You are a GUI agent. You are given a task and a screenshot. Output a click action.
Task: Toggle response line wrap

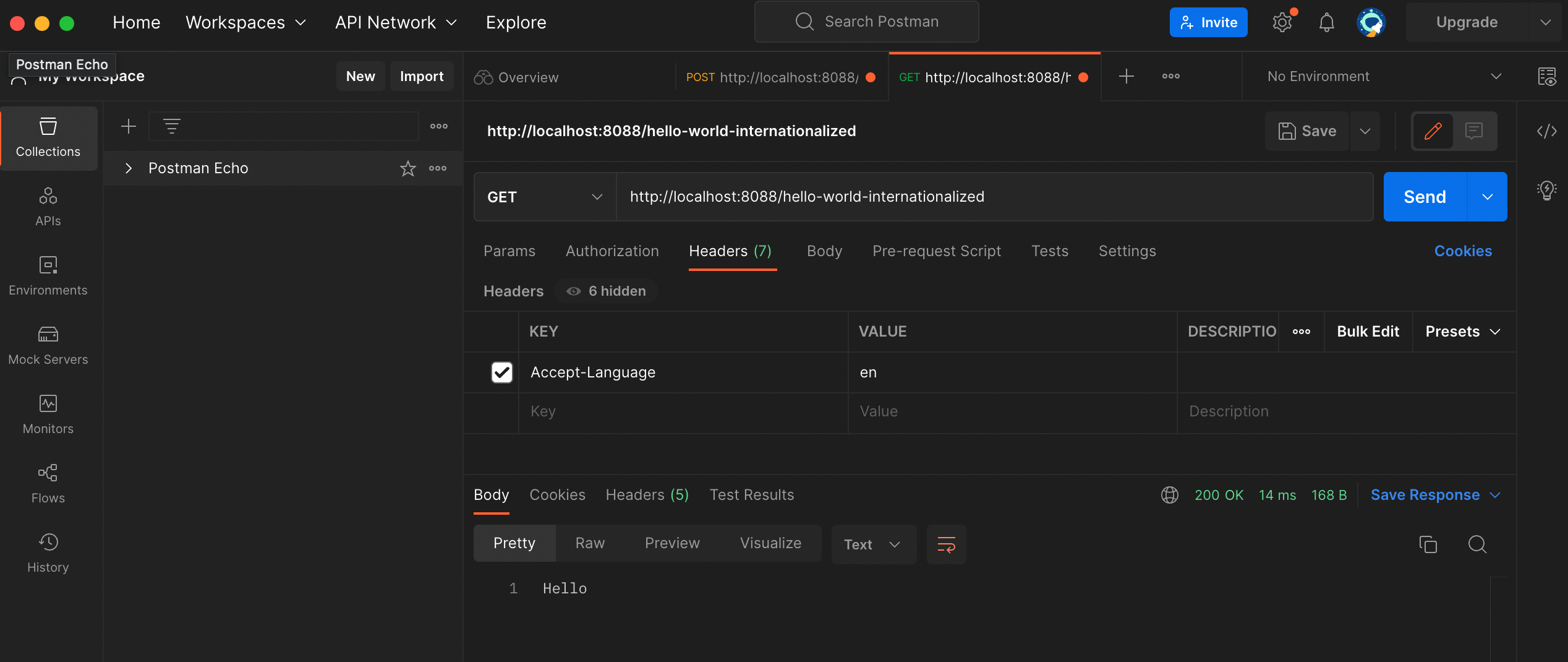click(946, 544)
